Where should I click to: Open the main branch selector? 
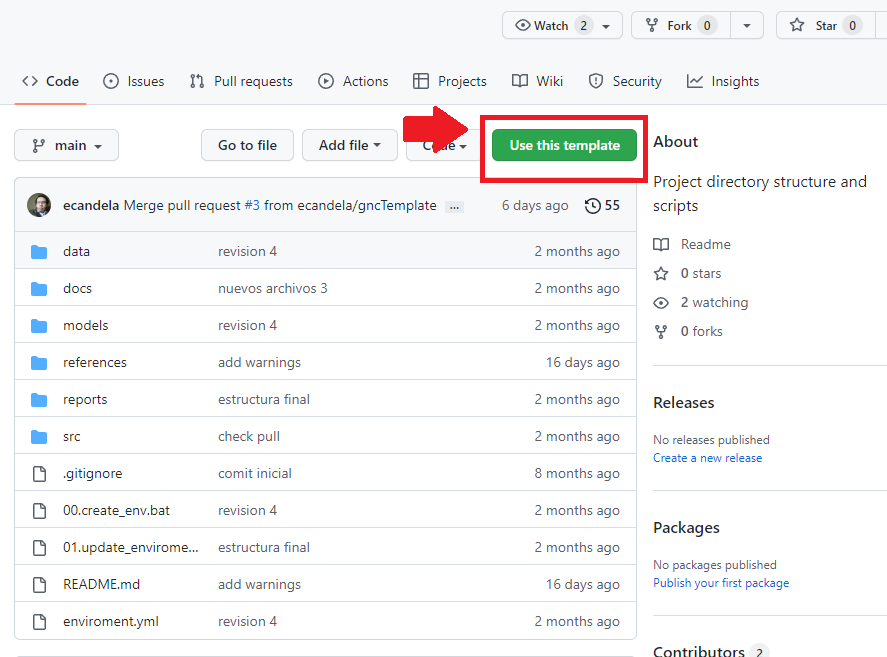click(x=67, y=145)
